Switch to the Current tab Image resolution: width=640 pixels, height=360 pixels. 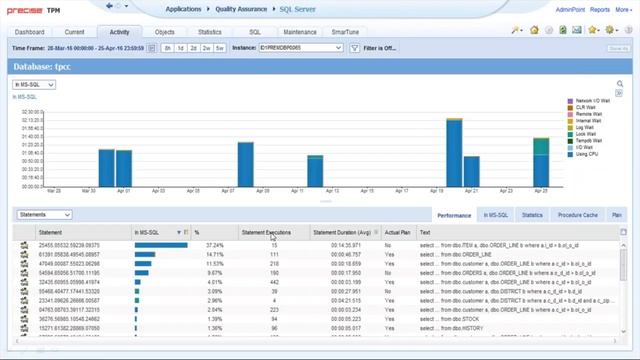pyautogui.click(x=74, y=32)
